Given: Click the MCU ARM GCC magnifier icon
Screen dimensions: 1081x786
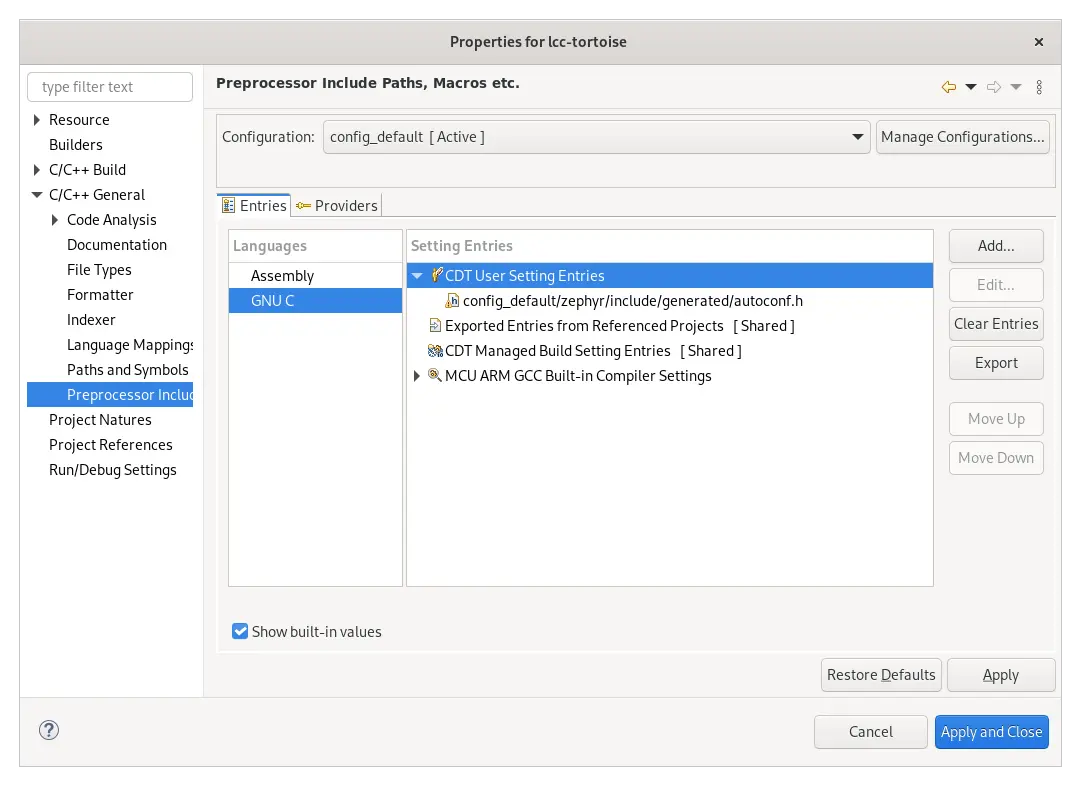Looking at the screenshot, I should [436, 376].
